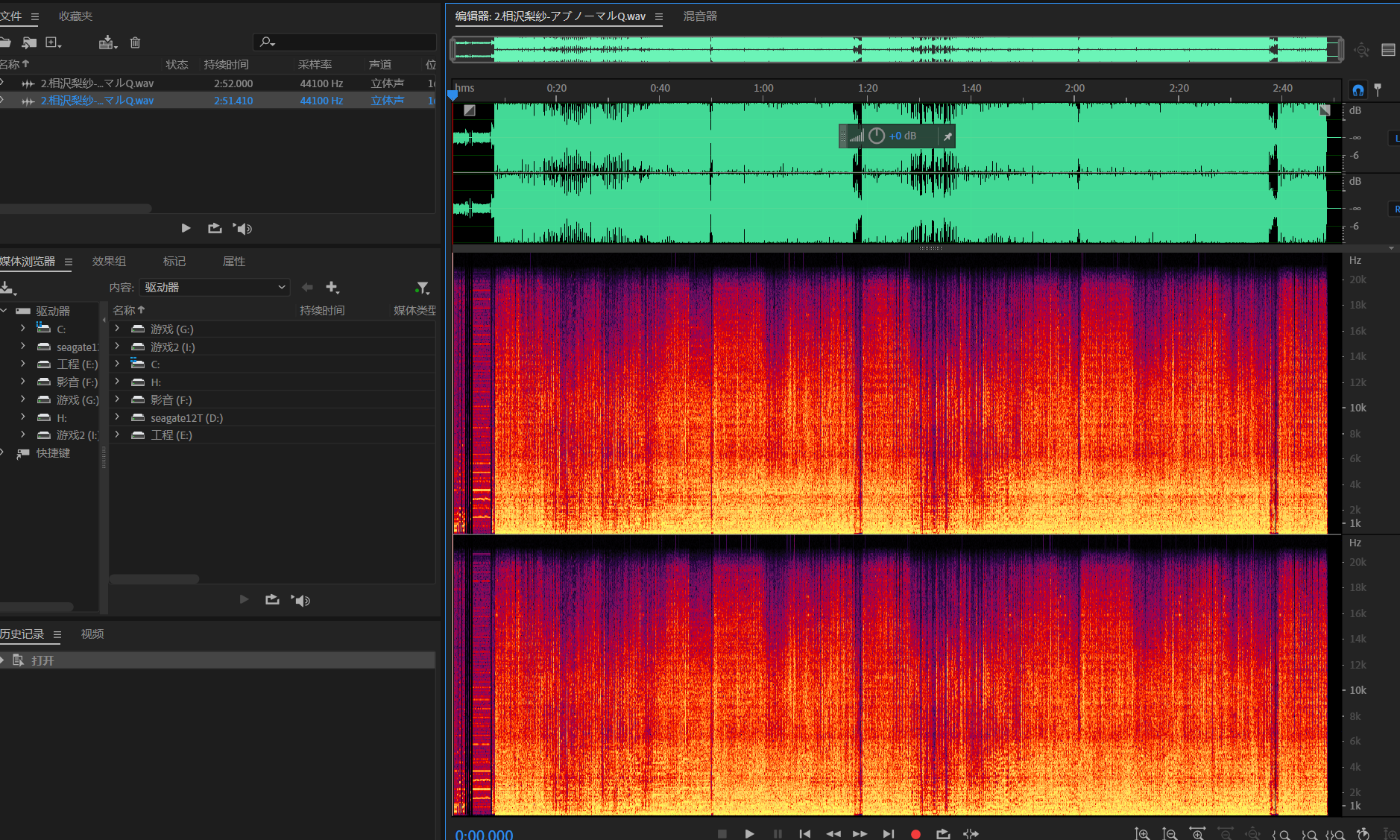Adjust HUD volume knob +0 dB
The height and width of the screenshot is (840, 1400).
pyautogui.click(x=877, y=136)
